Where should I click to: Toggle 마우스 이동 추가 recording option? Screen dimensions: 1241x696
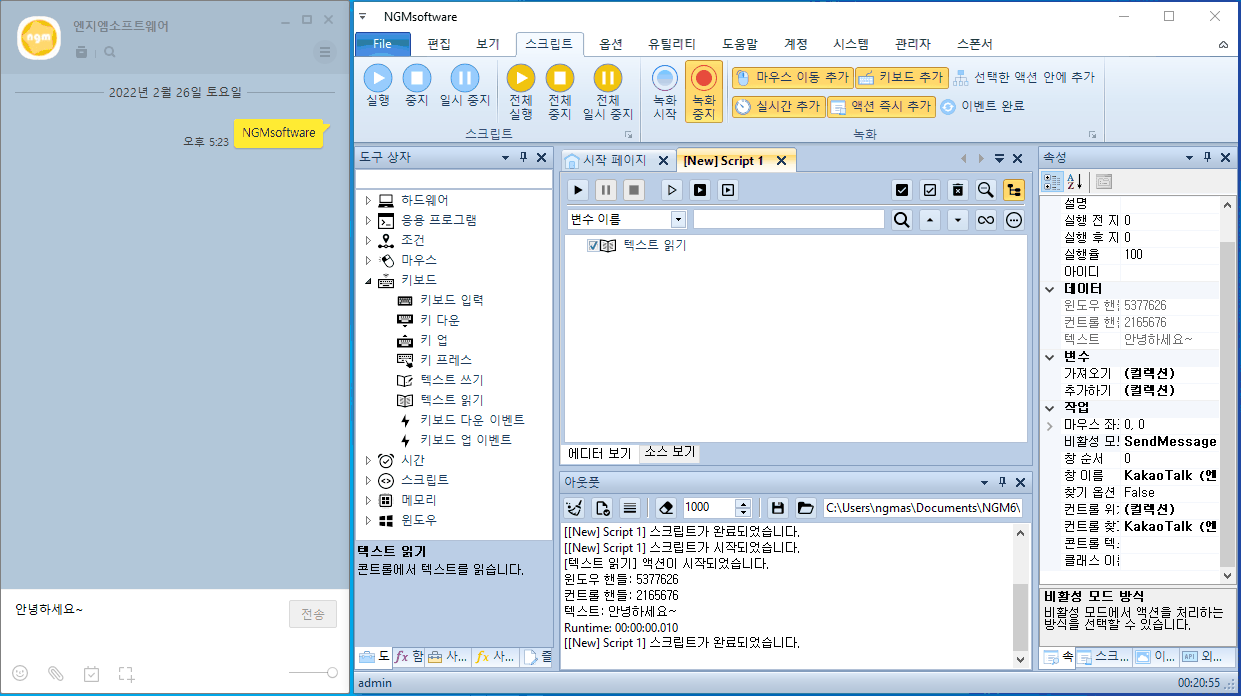coord(792,77)
